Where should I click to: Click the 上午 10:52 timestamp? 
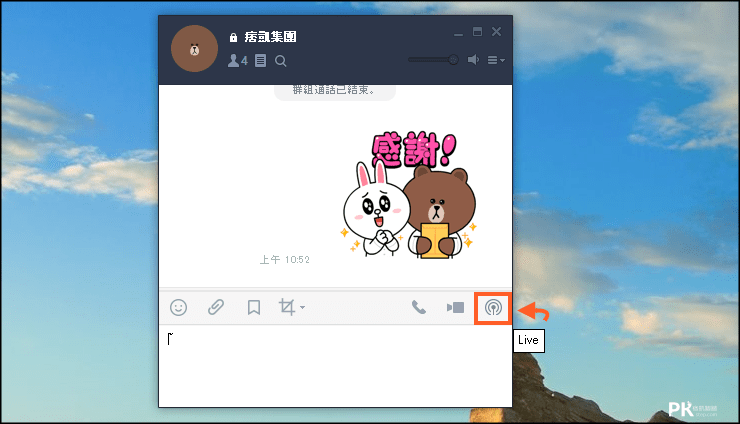pyautogui.click(x=285, y=260)
